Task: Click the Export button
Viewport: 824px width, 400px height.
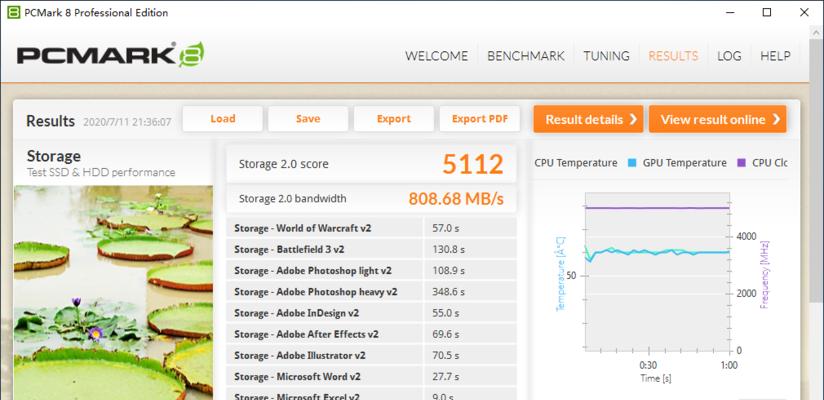Action: (x=394, y=119)
